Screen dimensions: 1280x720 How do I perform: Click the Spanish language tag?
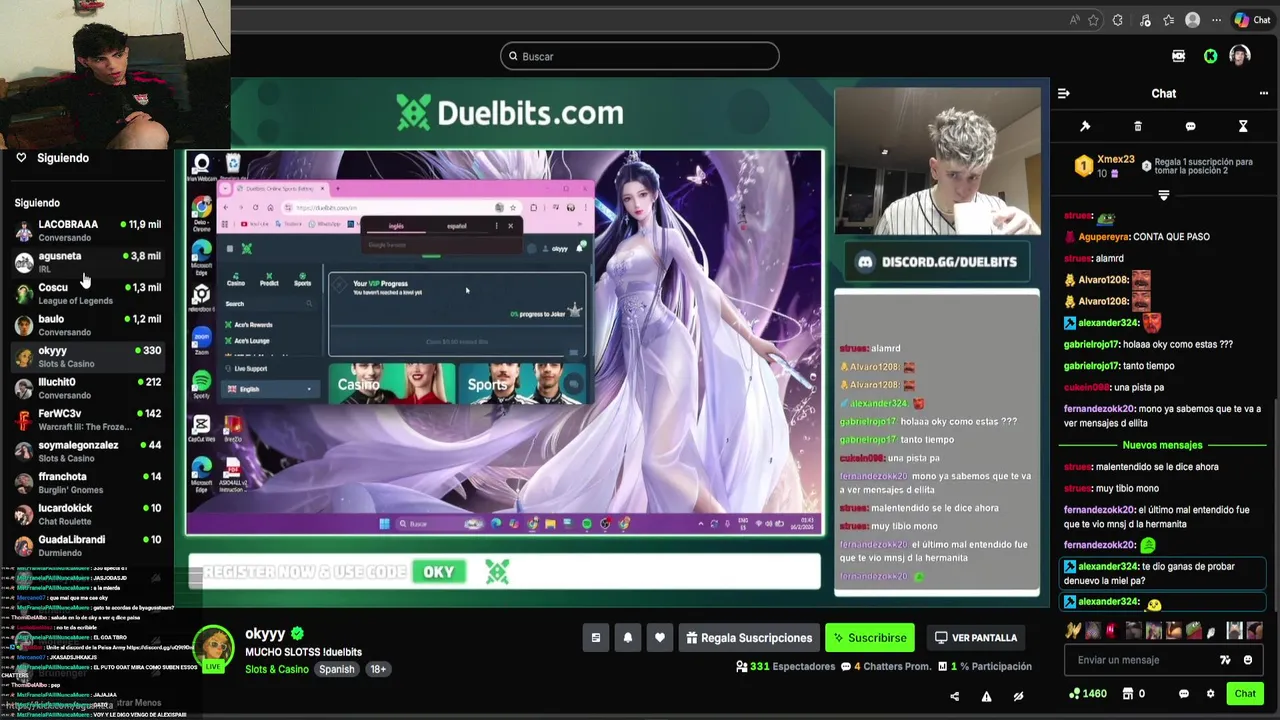pyautogui.click(x=337, y=669)
